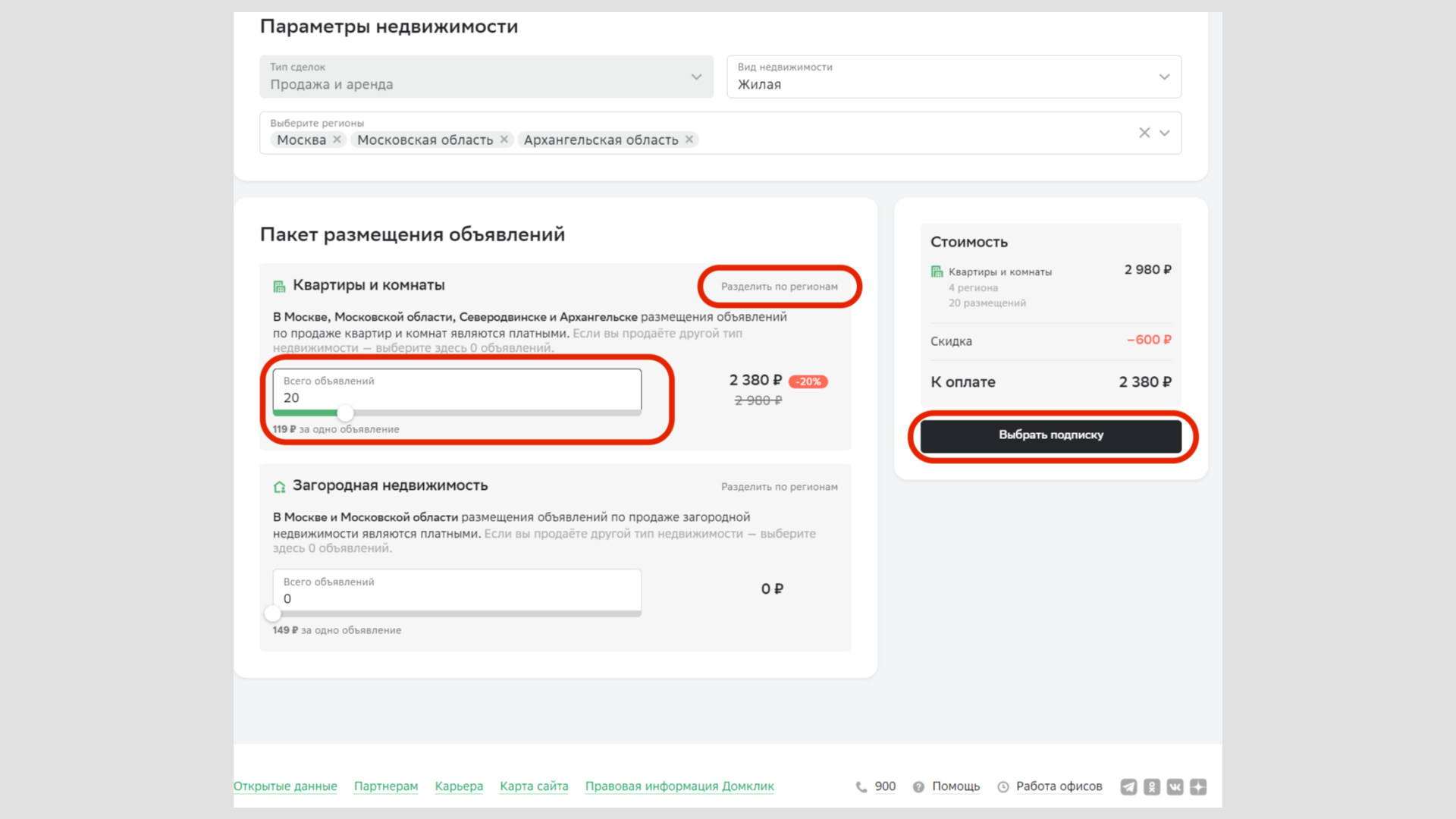Click the Квартиры и комнаты building icon
Viewport: 1456px width, 819px height.
[x=279, y=286]
